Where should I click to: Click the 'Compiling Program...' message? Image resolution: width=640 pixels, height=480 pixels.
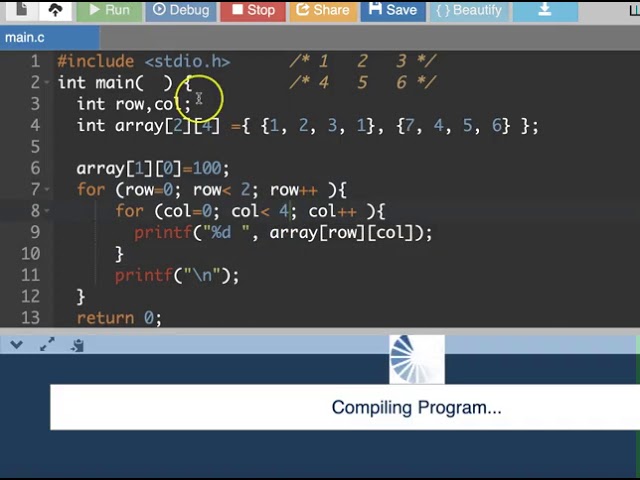coord(416,407)
